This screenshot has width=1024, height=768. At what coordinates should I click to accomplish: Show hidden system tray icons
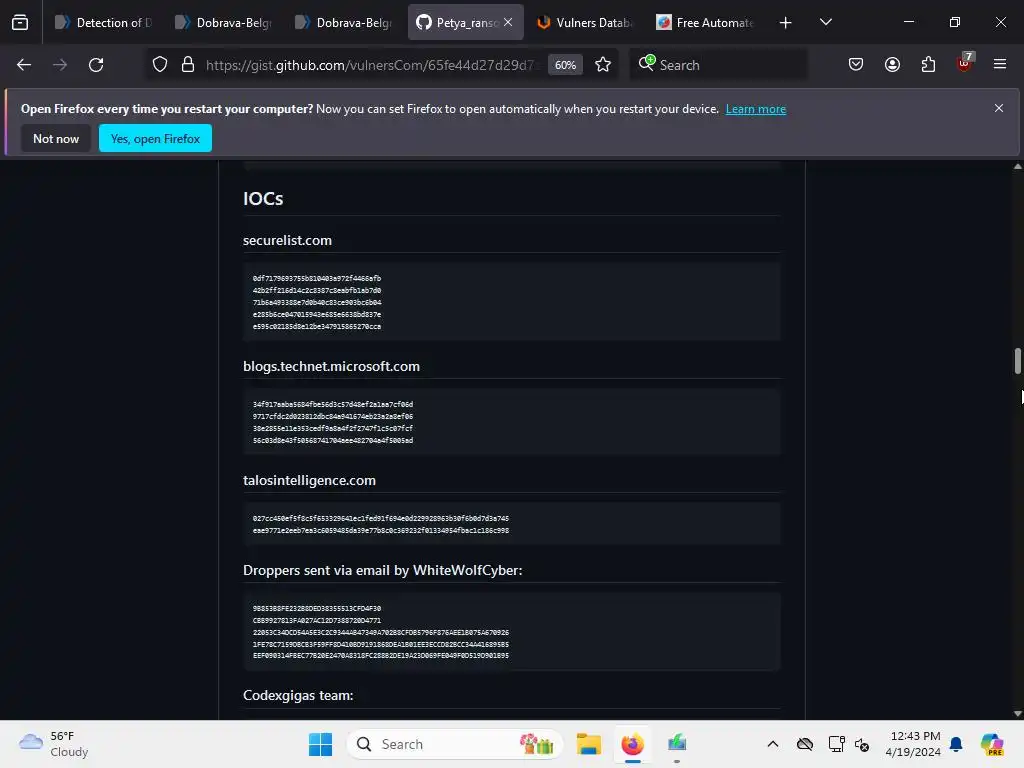(x=773, y=744)
